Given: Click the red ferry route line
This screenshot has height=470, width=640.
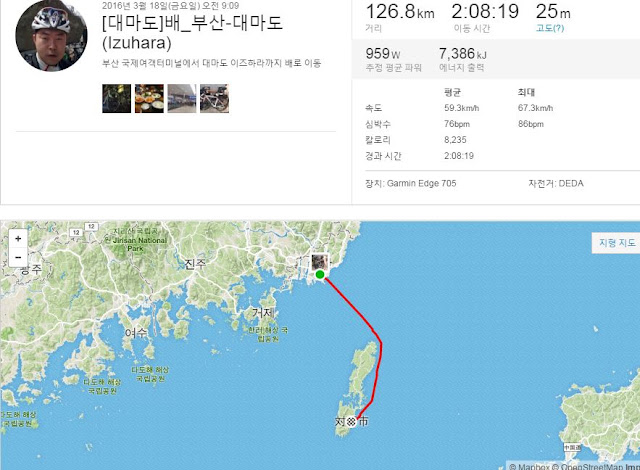Looking at the screenshot, I should [379, 359].
